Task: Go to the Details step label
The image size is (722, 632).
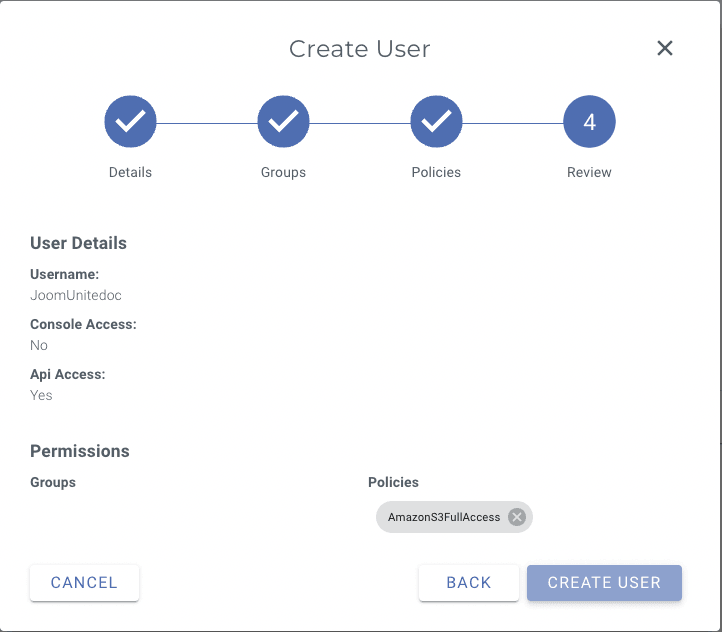Action: tap(130, 172)
